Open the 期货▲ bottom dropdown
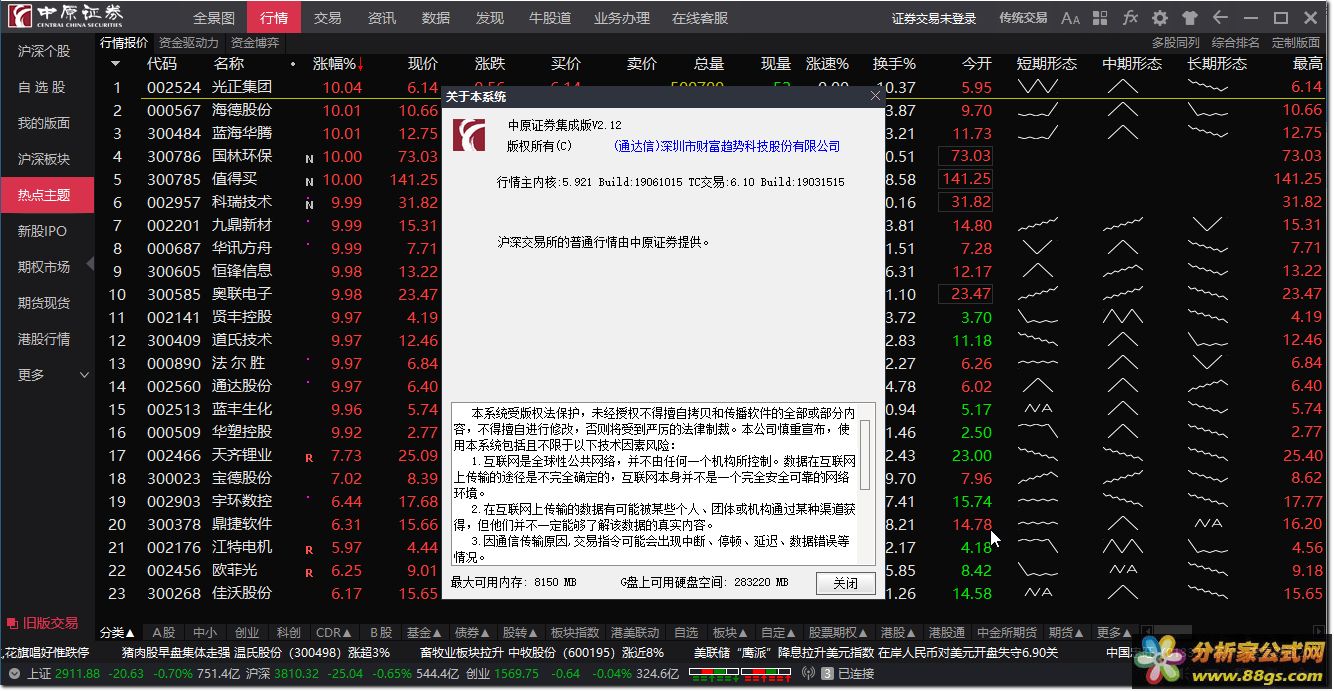Image resolution: width=1334 pixels, height=691 pixels. pyautogui.click(x=1066, y=633)
